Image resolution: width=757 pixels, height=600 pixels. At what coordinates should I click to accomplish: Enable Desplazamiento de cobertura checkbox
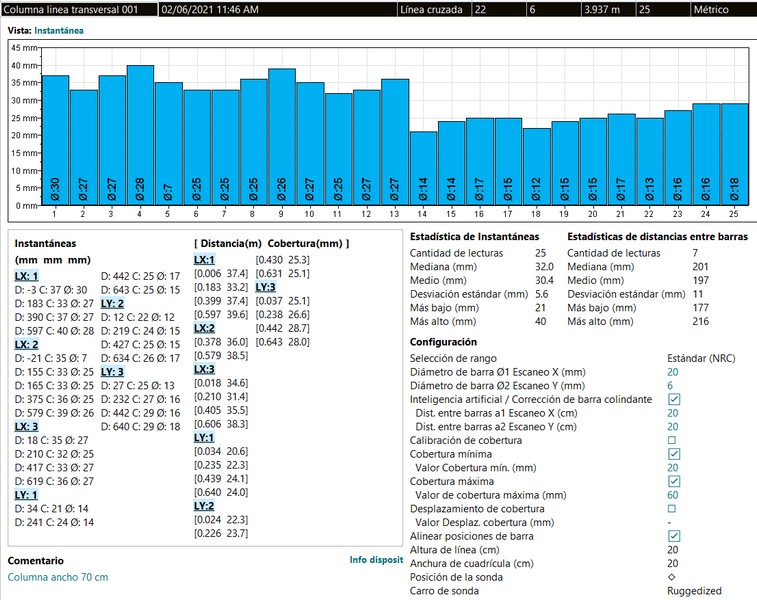pos(672,509)
